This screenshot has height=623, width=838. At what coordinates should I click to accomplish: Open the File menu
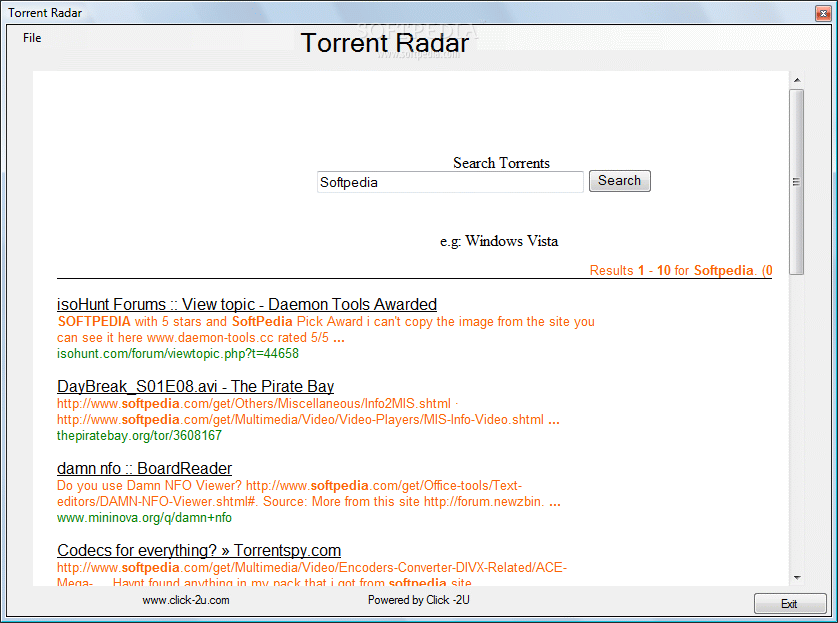tap(32, 38)
